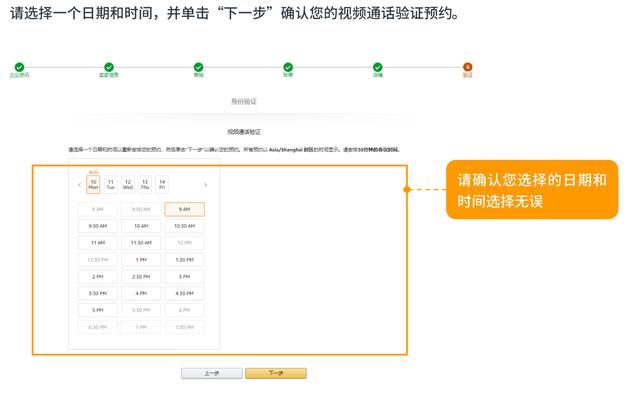Screen dimensions: 640x394
Task: Click the first green checkmark progress step
Action: (19, 67)
